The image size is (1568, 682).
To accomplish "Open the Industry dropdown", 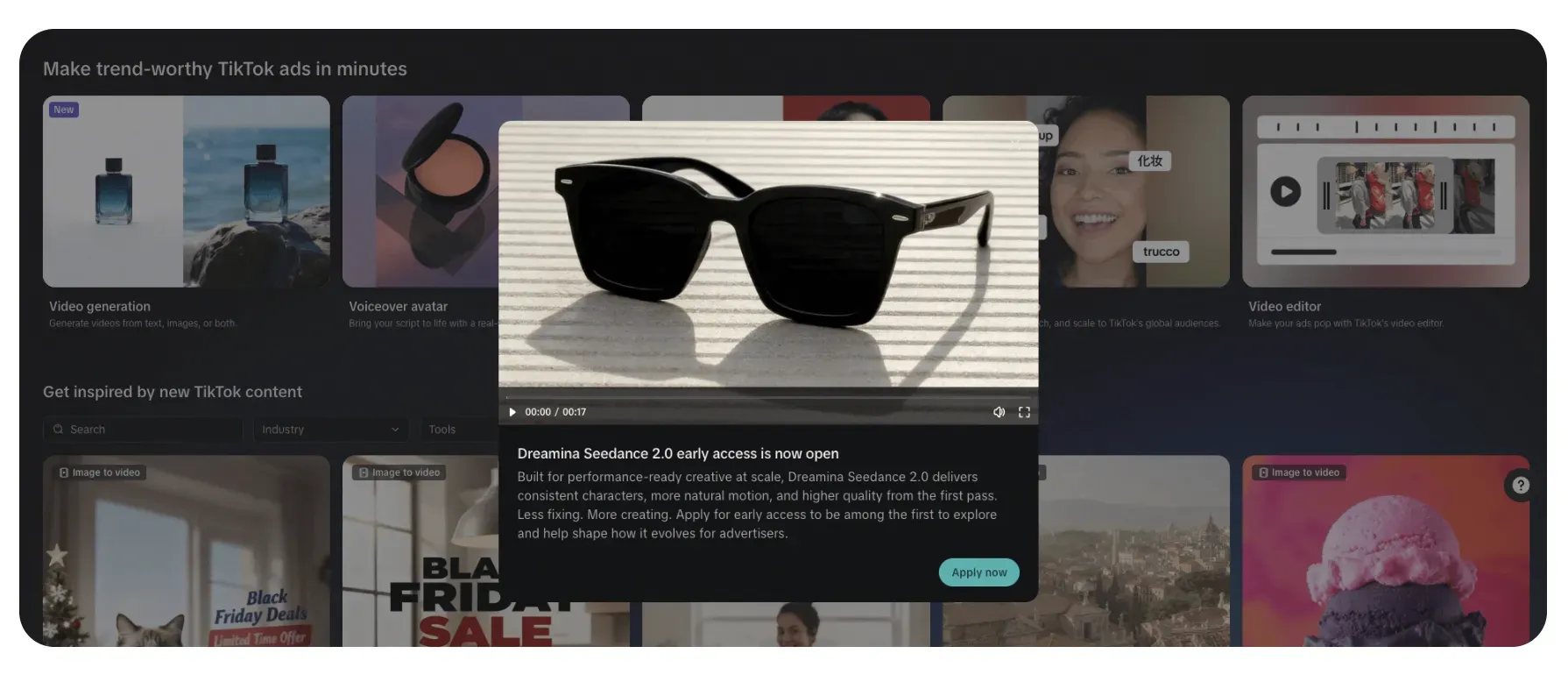I will click(330, 430).
